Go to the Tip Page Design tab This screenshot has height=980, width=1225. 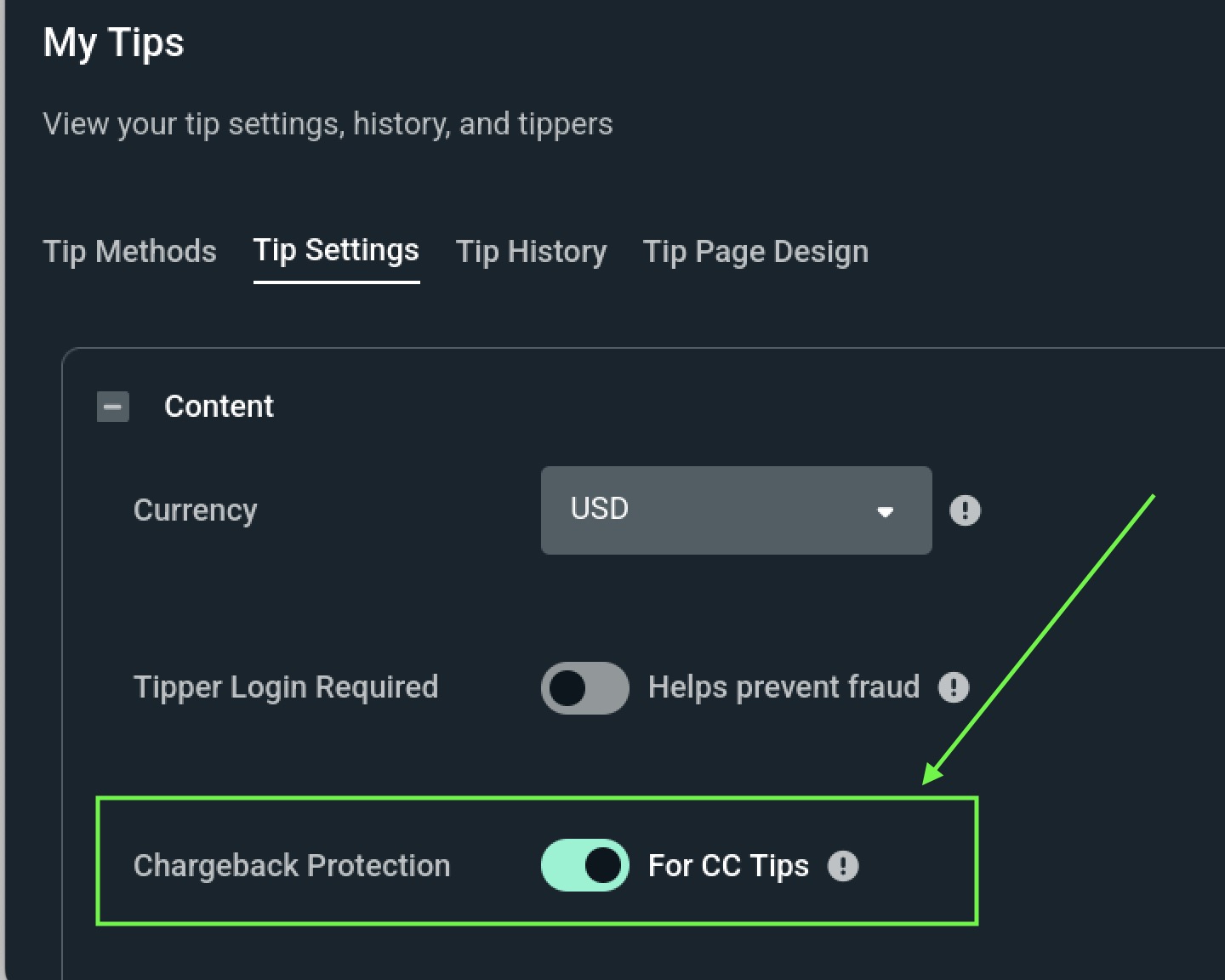click(755, 252)
